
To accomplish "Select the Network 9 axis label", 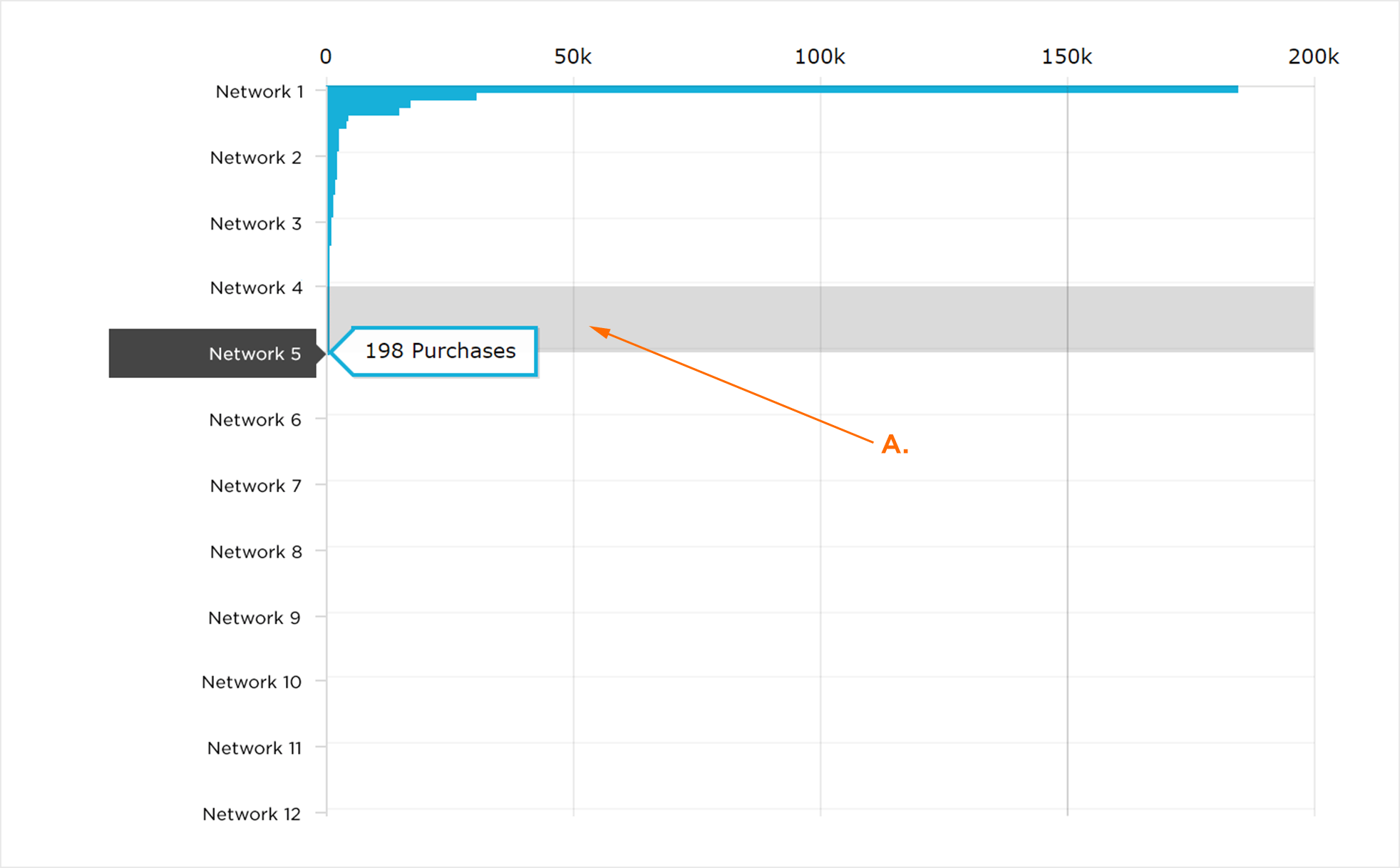I will pyautogui.click(x=254, y=618).
